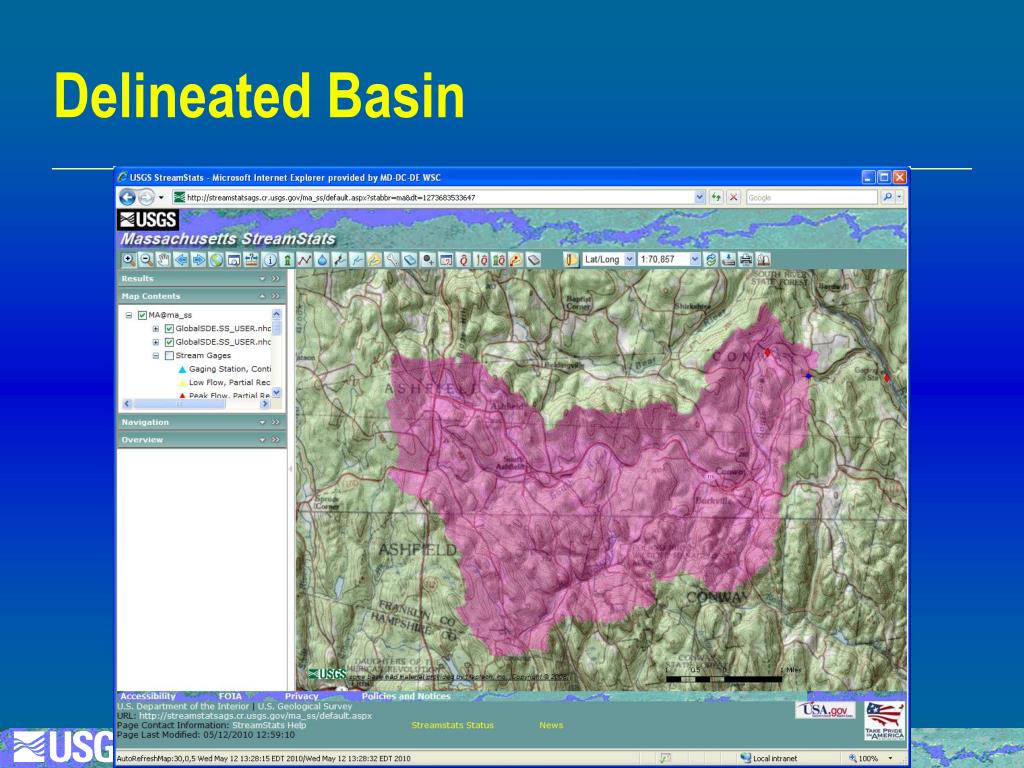
Task: Click the search magnifier next to Google box
Action: (x=887, y=197)
